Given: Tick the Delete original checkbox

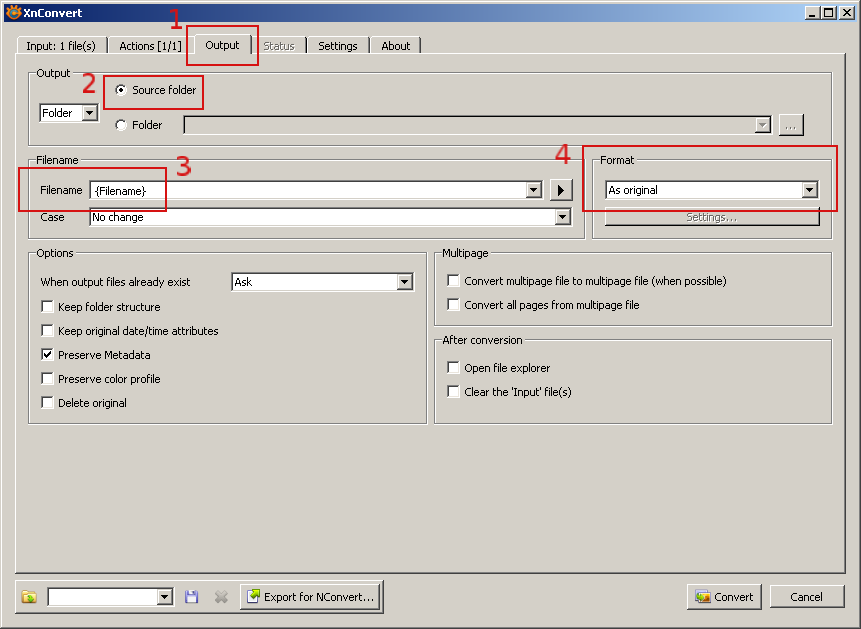Looking at the screenshot, I should pyautogui.click(x=48, y=403).
